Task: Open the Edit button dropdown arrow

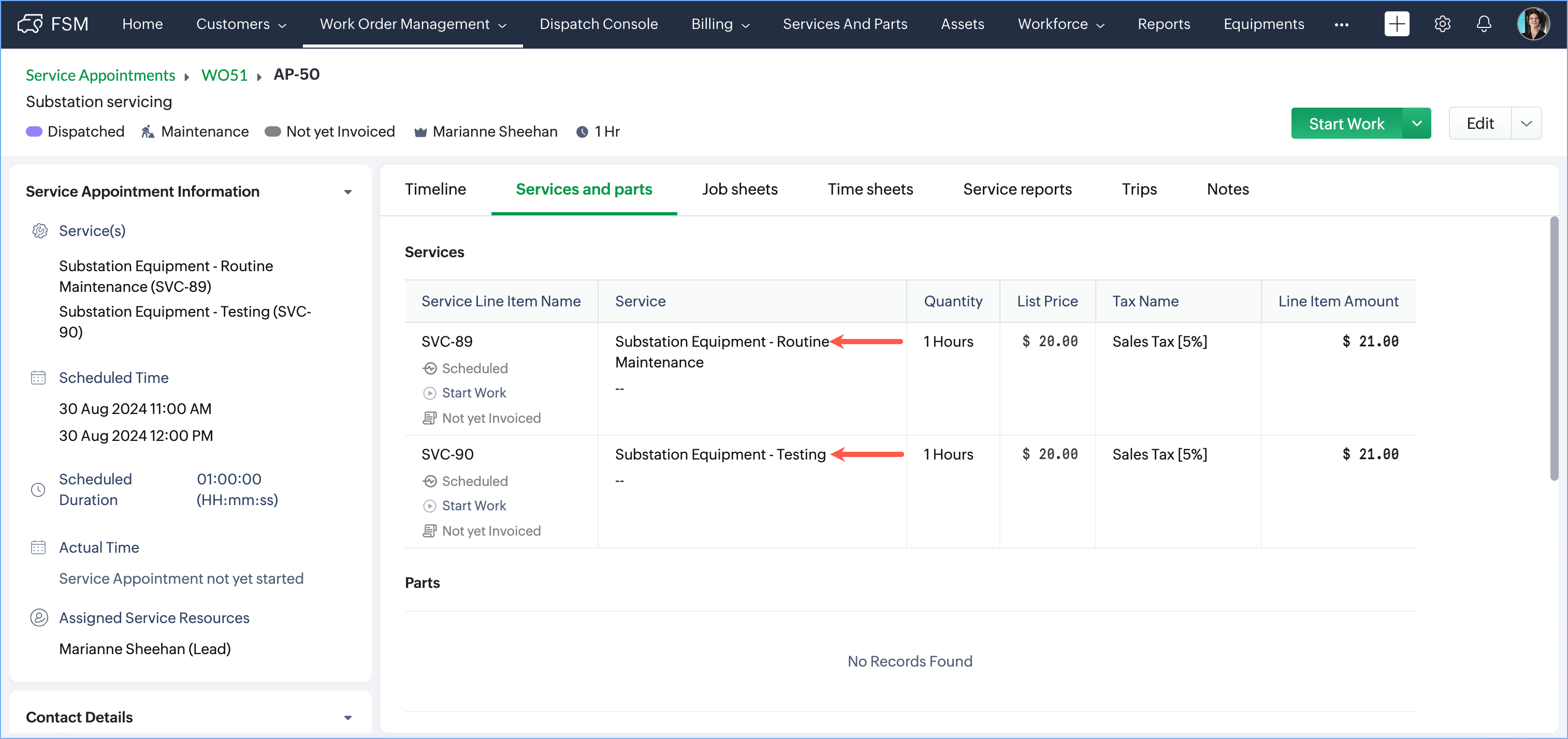Action: pyautogui.click(x=1526, y=124)
